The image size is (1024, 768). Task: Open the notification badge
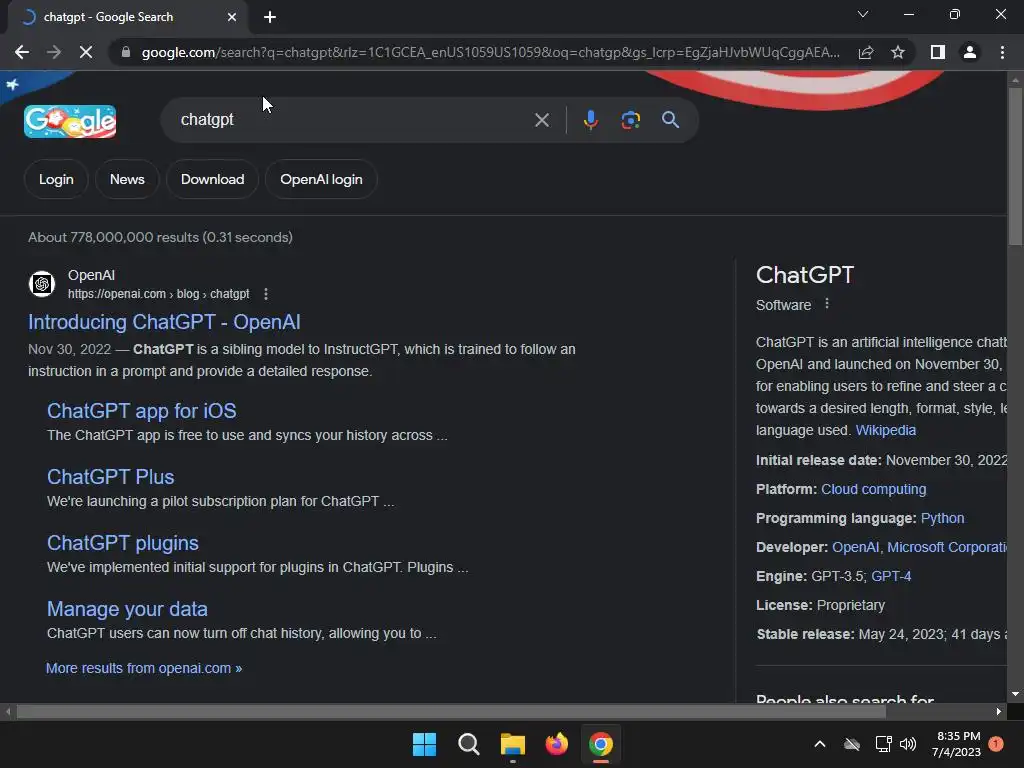996,744
